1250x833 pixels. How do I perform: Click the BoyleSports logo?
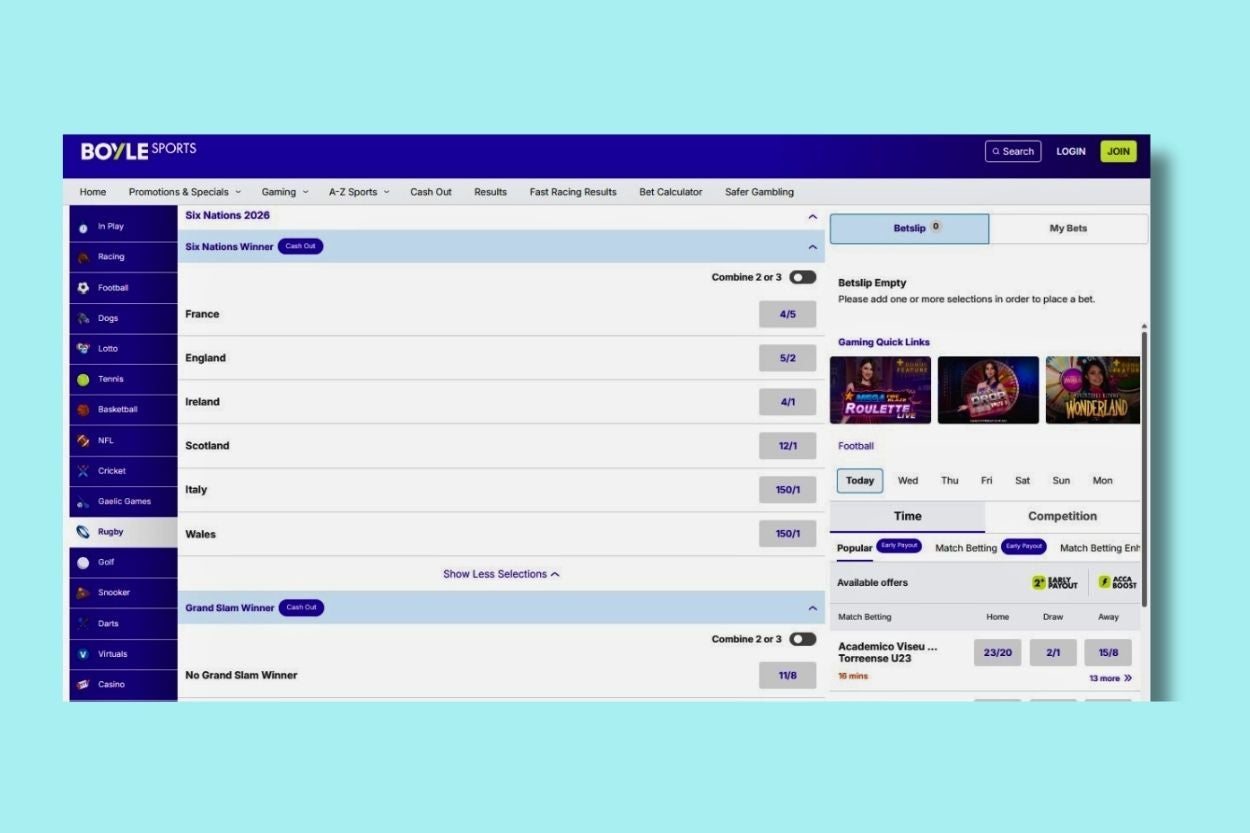(x=138, y=151)
